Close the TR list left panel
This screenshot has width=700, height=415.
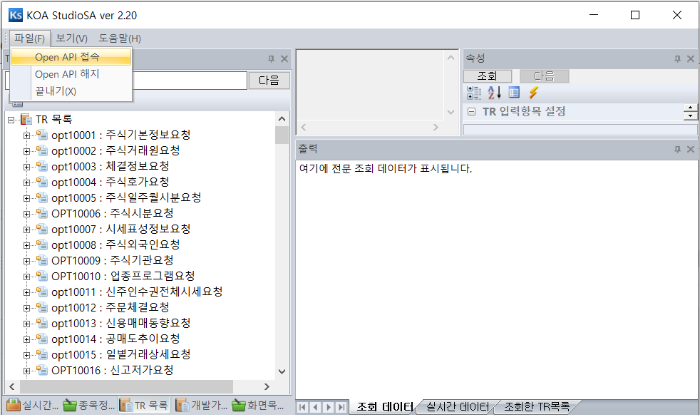(x=284, y=59)
